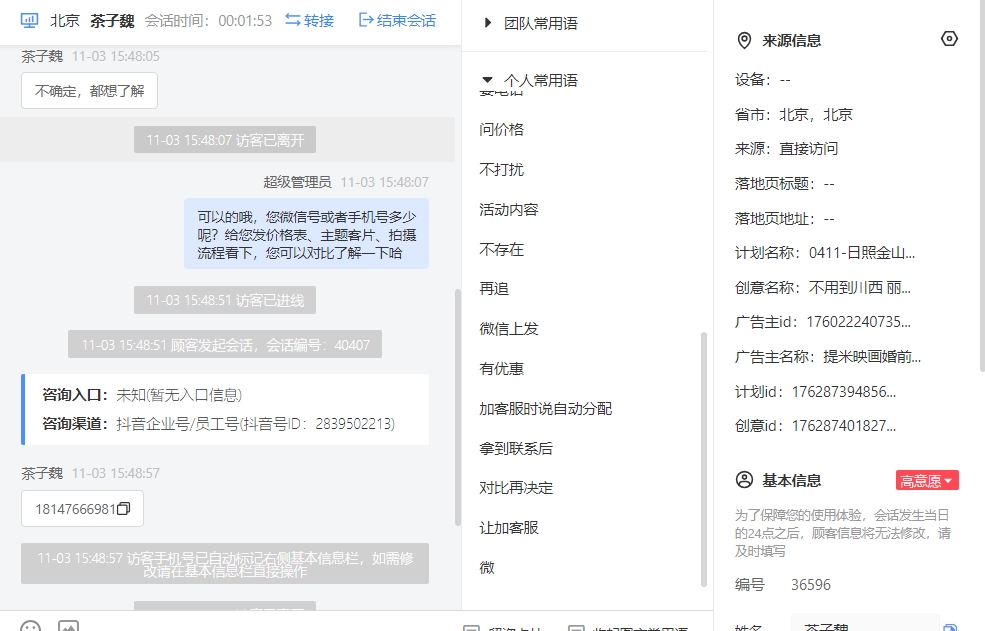
Task: Insert the 微信上发 quick phrase
Action: pos(509,329)
